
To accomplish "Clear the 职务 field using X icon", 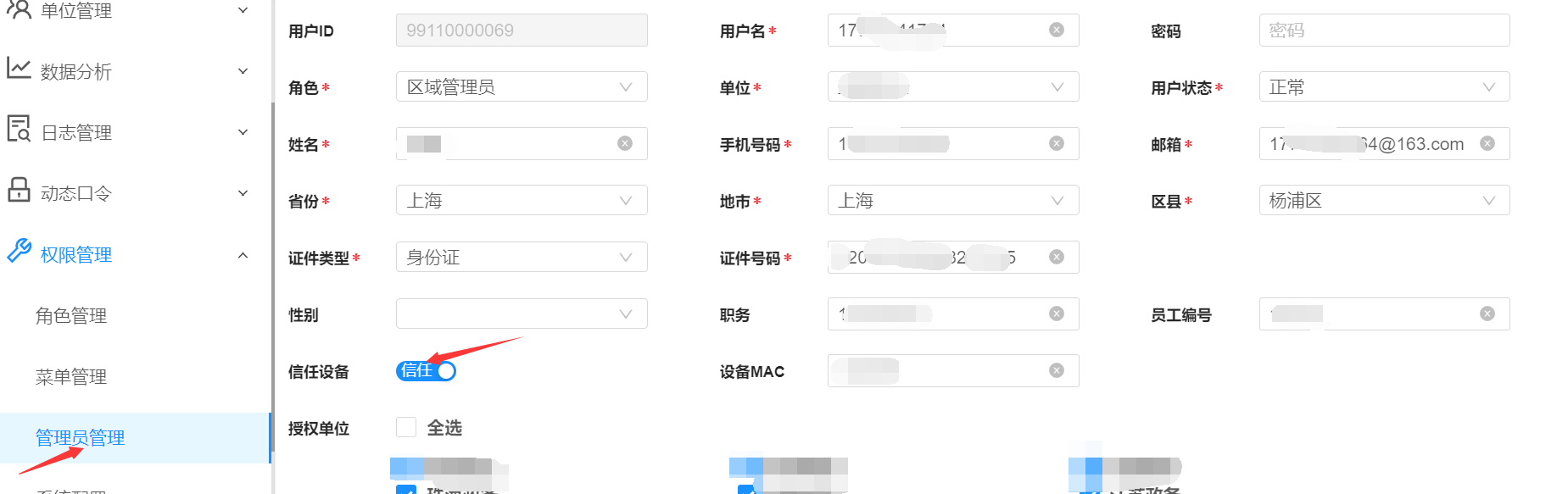I will coord(1056,314).
